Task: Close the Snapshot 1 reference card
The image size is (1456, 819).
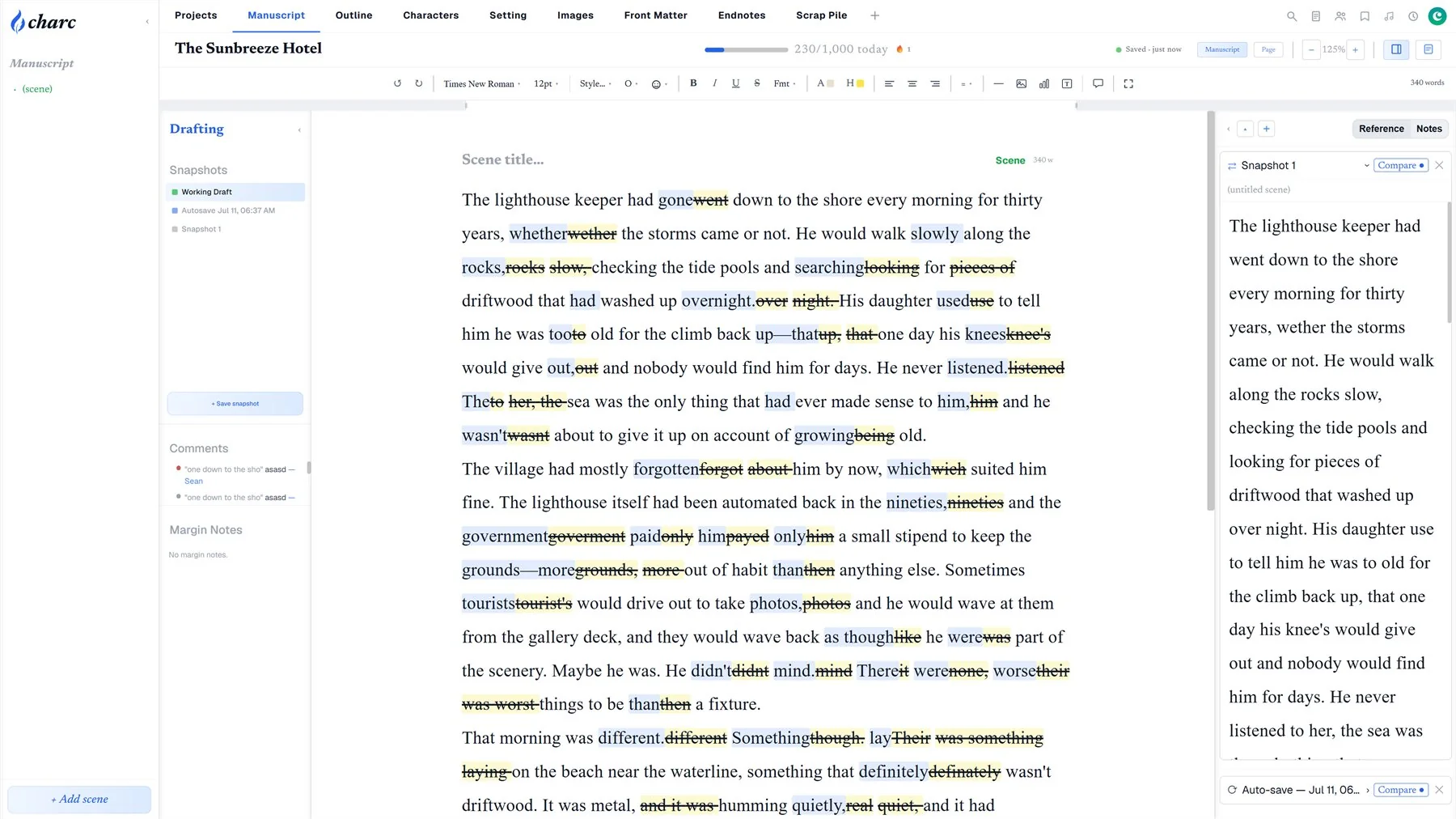Action: (x=1439, y=165)
